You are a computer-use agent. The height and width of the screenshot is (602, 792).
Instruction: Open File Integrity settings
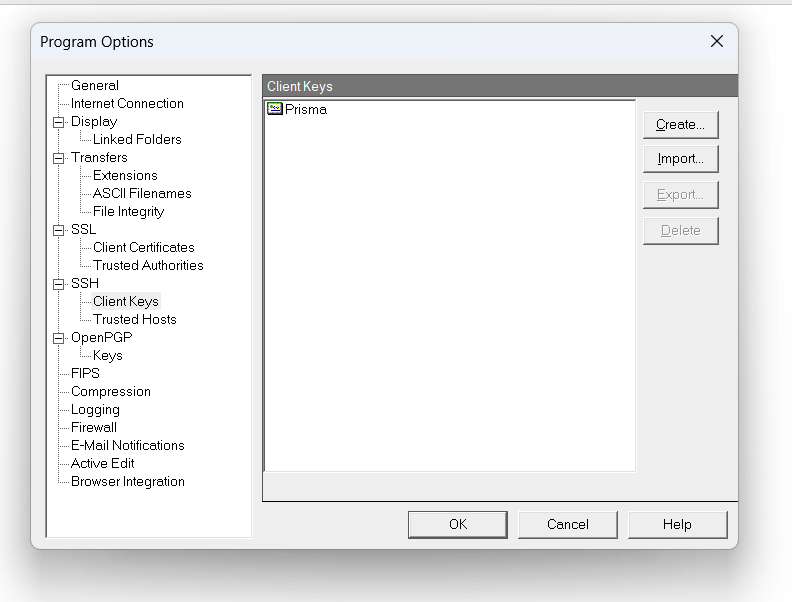tap(128, 212)
